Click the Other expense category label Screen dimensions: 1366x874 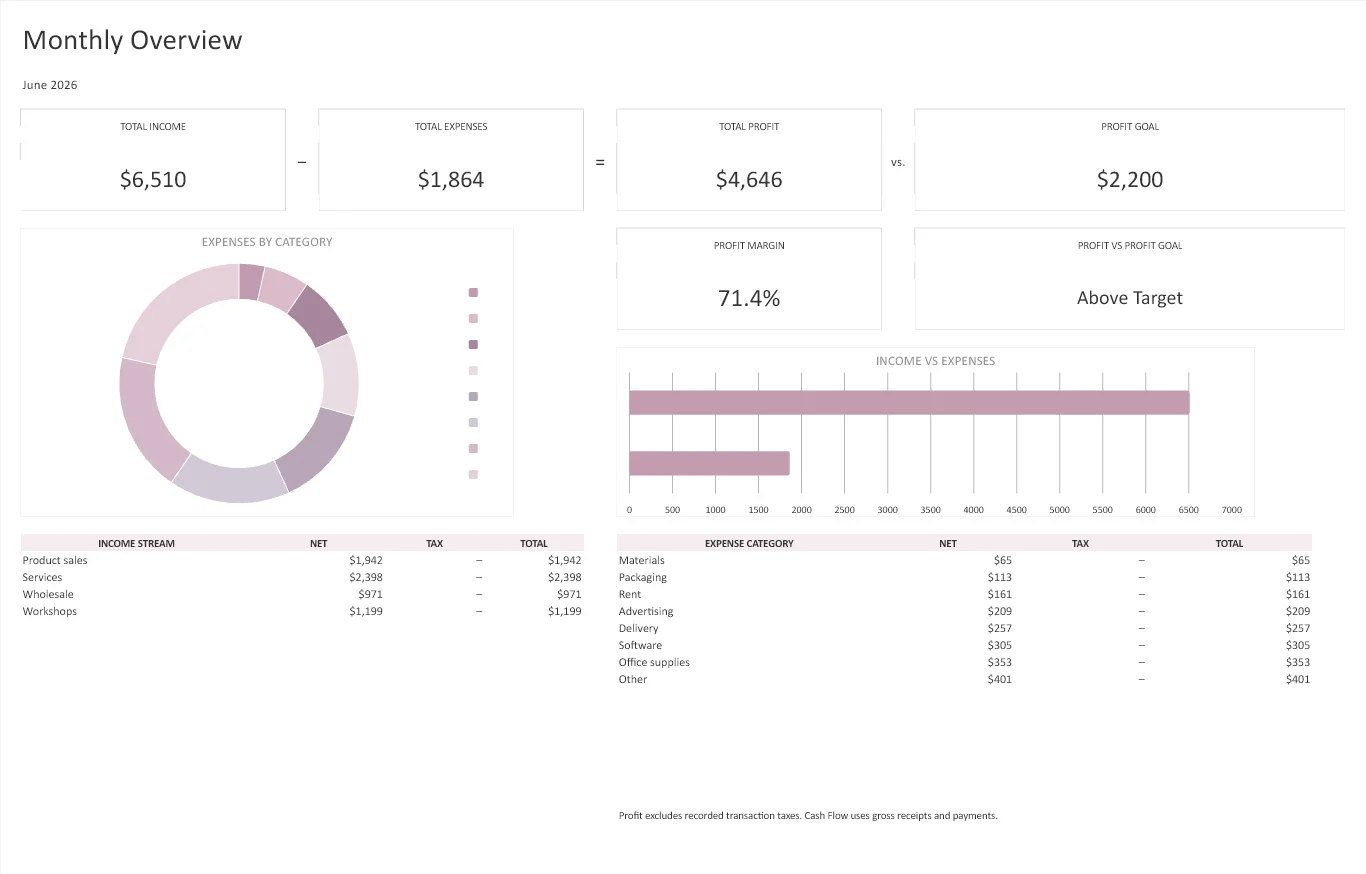point(632,679)
